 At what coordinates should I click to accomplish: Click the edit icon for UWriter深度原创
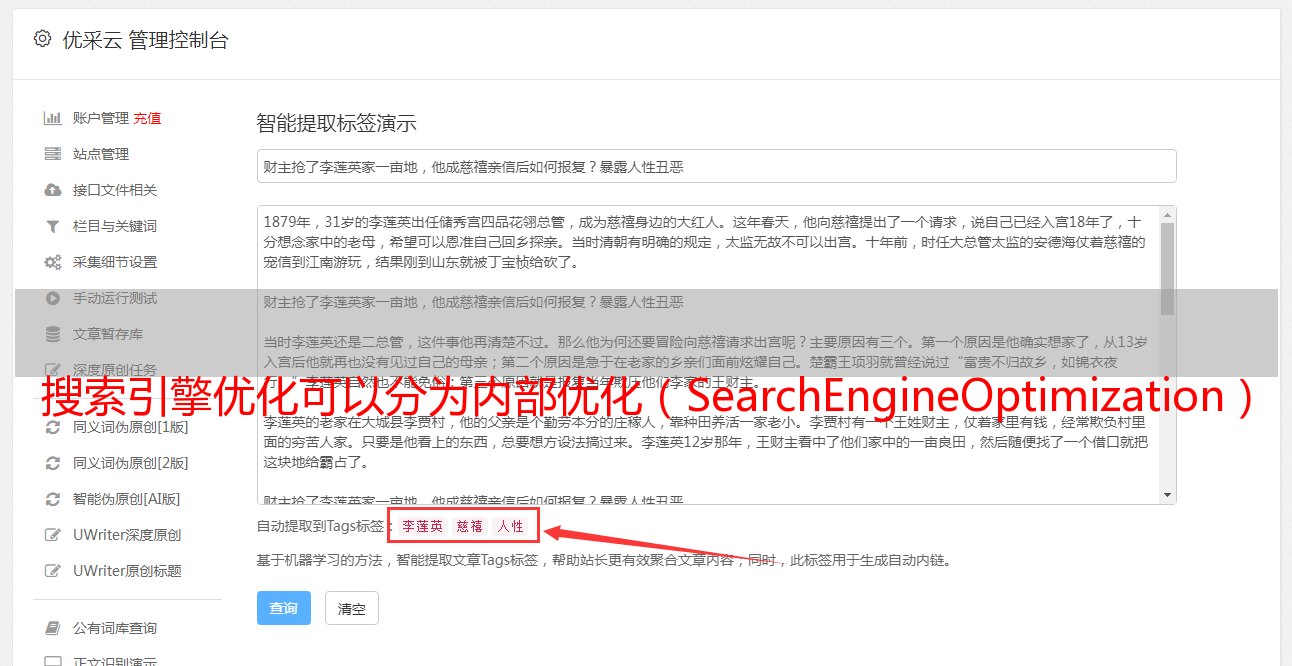[x=53, y=535]
